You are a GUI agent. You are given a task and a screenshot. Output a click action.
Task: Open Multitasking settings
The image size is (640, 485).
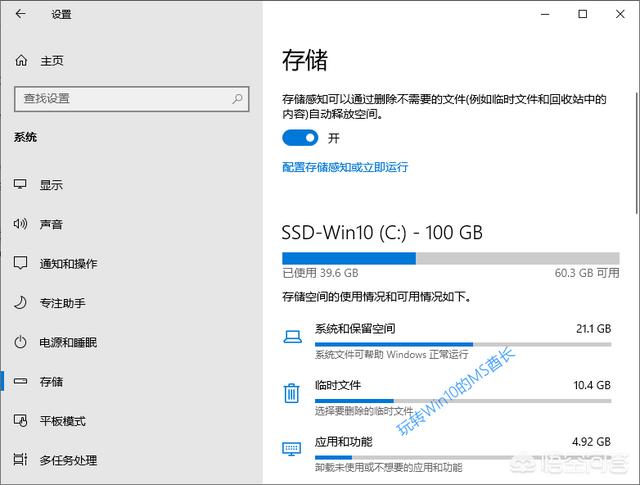[x=68, y=460]
